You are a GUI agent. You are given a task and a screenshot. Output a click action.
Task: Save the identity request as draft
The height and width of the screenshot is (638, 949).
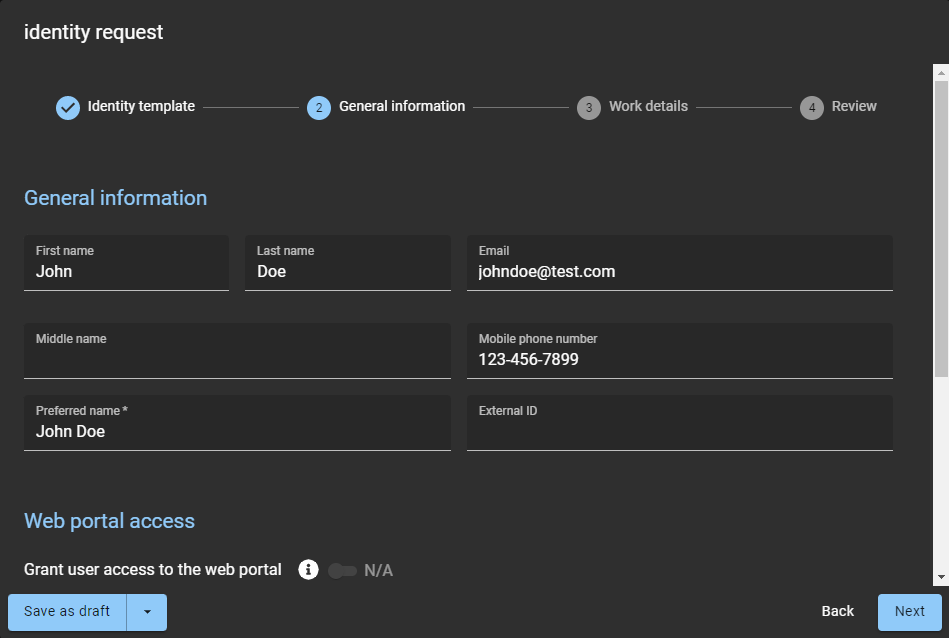tap(66, 611)
